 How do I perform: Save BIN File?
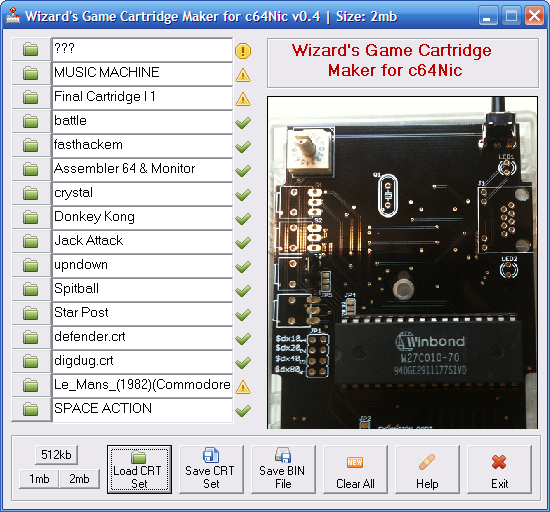point(283,470)
